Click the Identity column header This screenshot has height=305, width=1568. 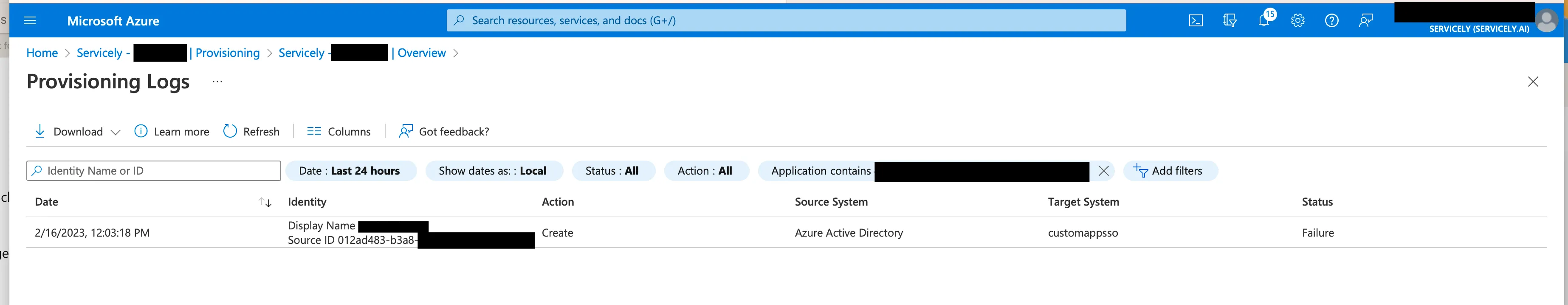click(307, 202)
